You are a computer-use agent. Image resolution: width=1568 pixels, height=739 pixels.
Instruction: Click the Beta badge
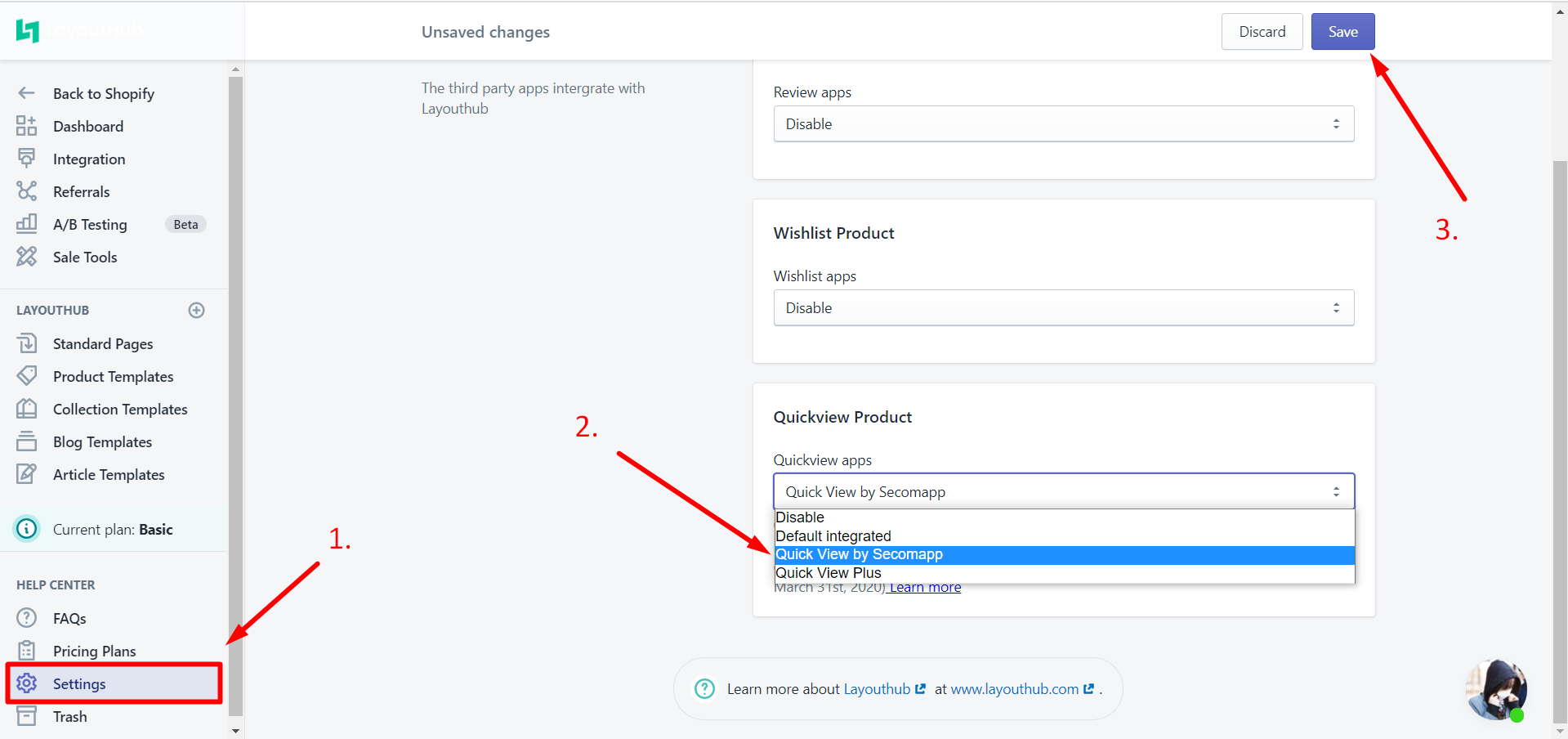185,224
